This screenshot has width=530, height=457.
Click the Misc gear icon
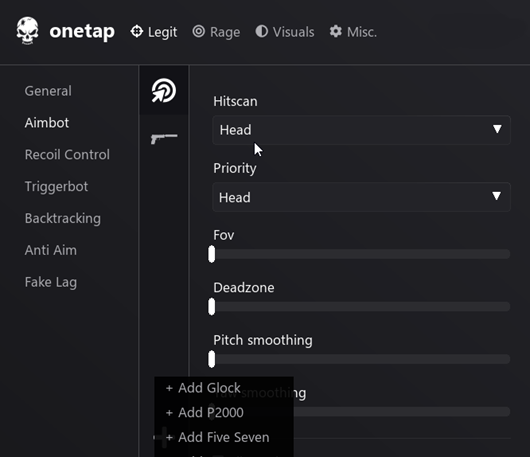pos(336,31)
